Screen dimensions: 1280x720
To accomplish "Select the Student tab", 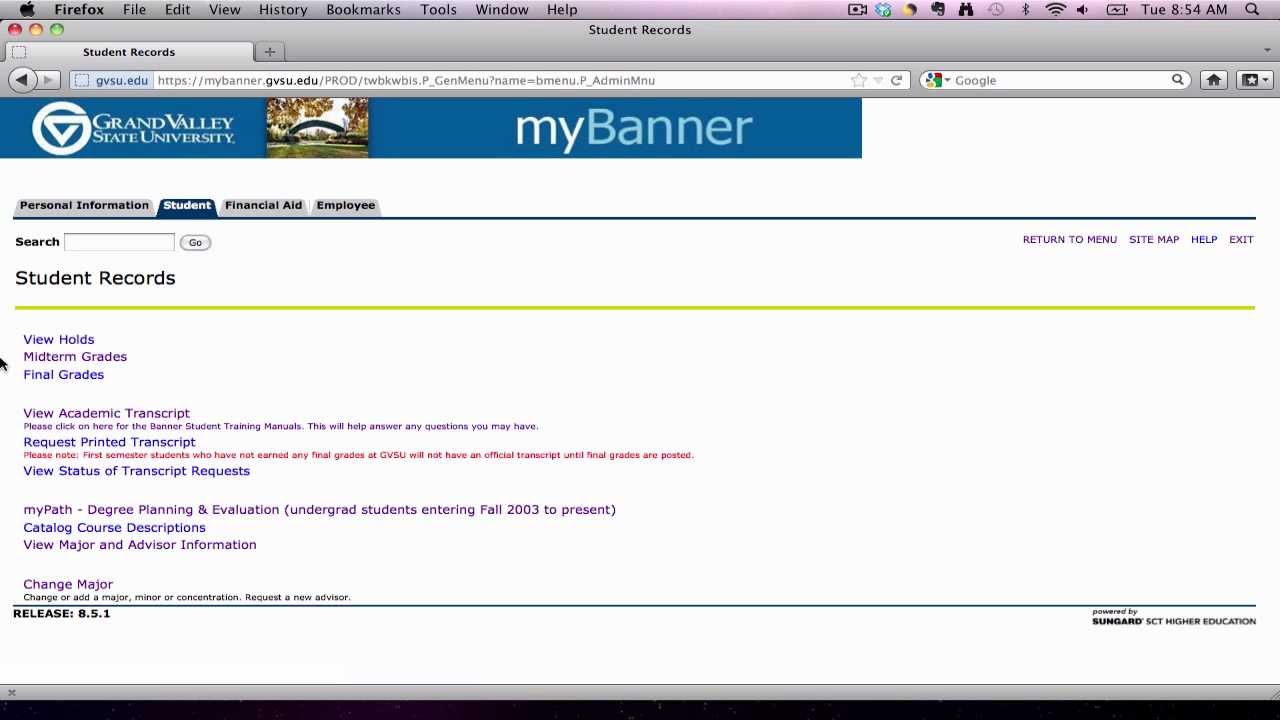I will [x=187, y=205].
